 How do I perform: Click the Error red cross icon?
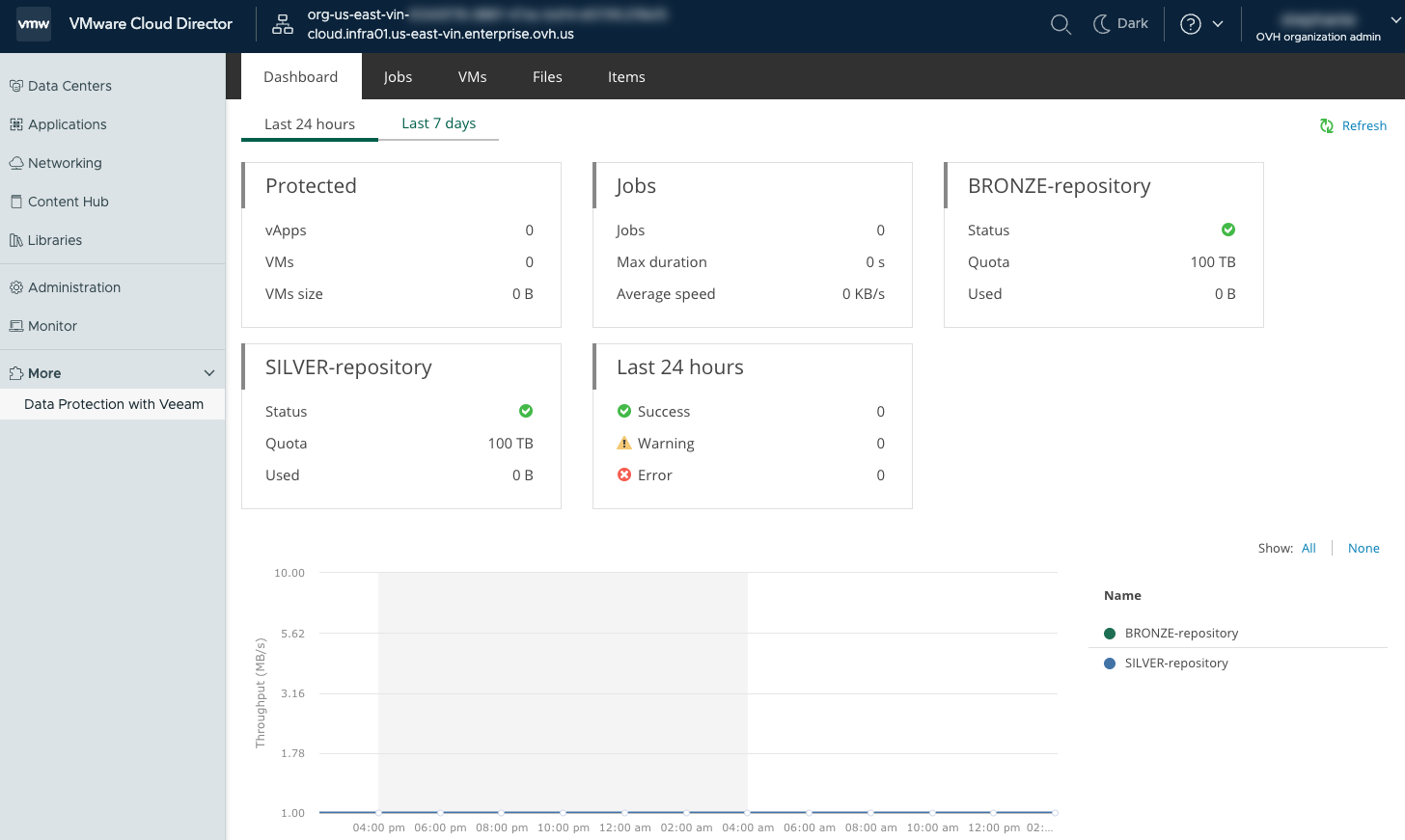pos(624,474)
